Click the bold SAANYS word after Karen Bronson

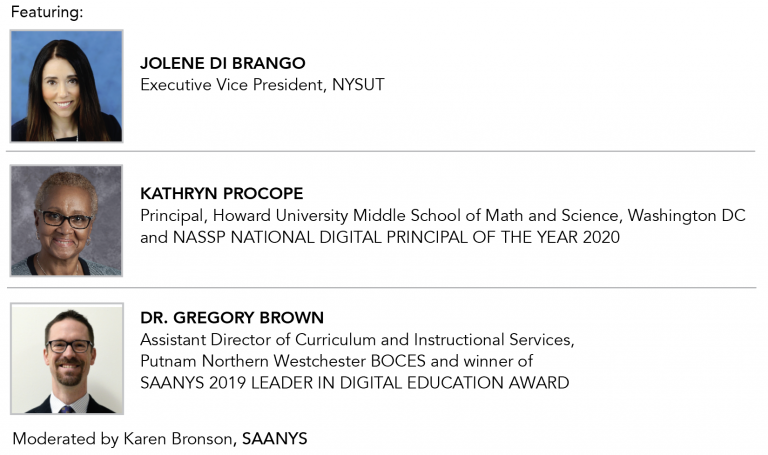click(x=275, y=438)
